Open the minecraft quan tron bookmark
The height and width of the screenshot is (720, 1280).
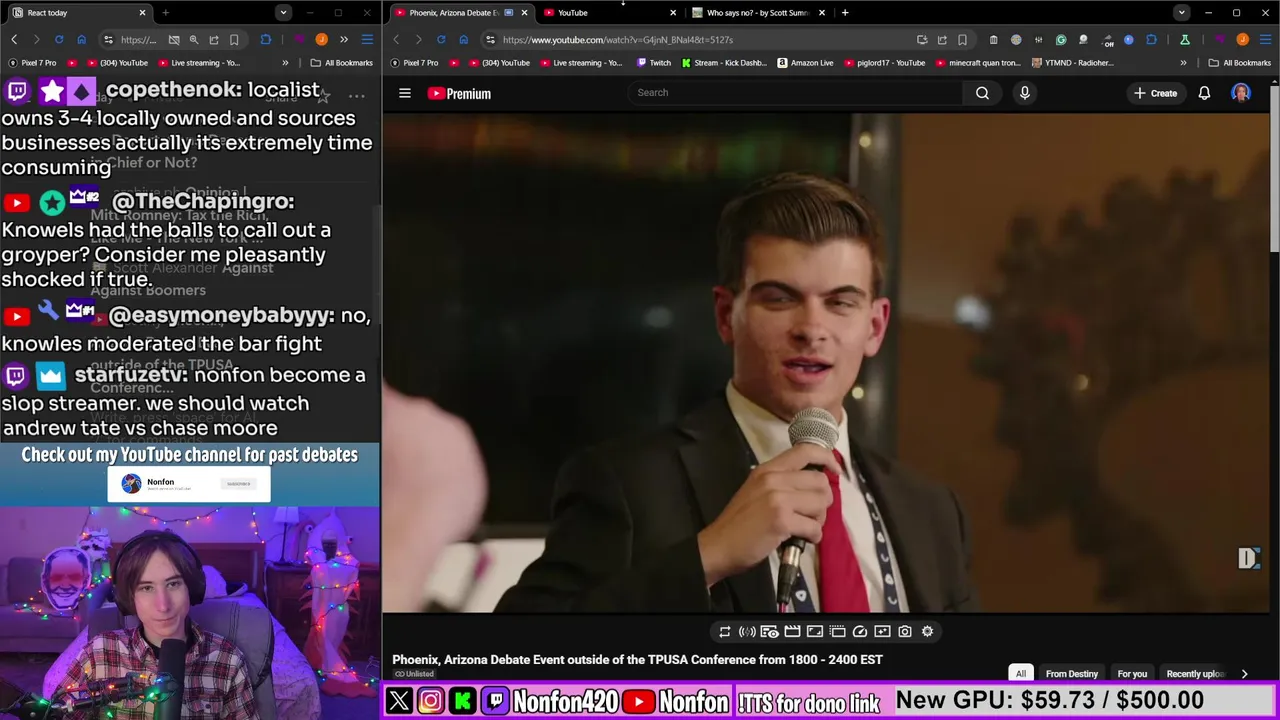click(978, 63)
